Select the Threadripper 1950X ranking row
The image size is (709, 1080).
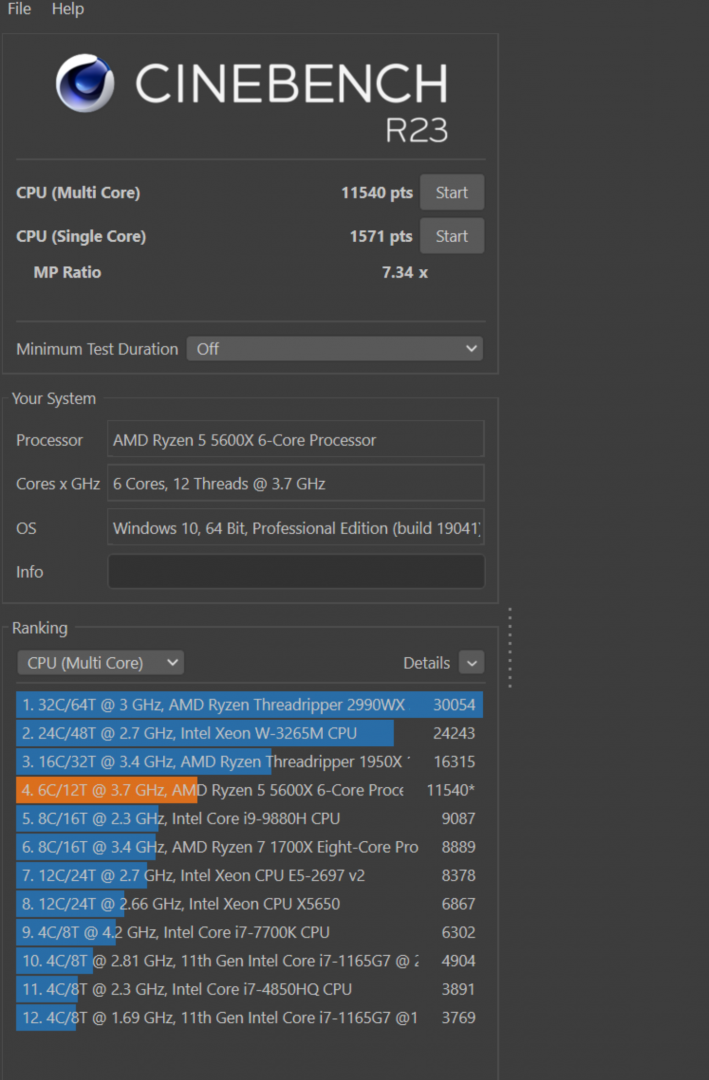point(249,761)
